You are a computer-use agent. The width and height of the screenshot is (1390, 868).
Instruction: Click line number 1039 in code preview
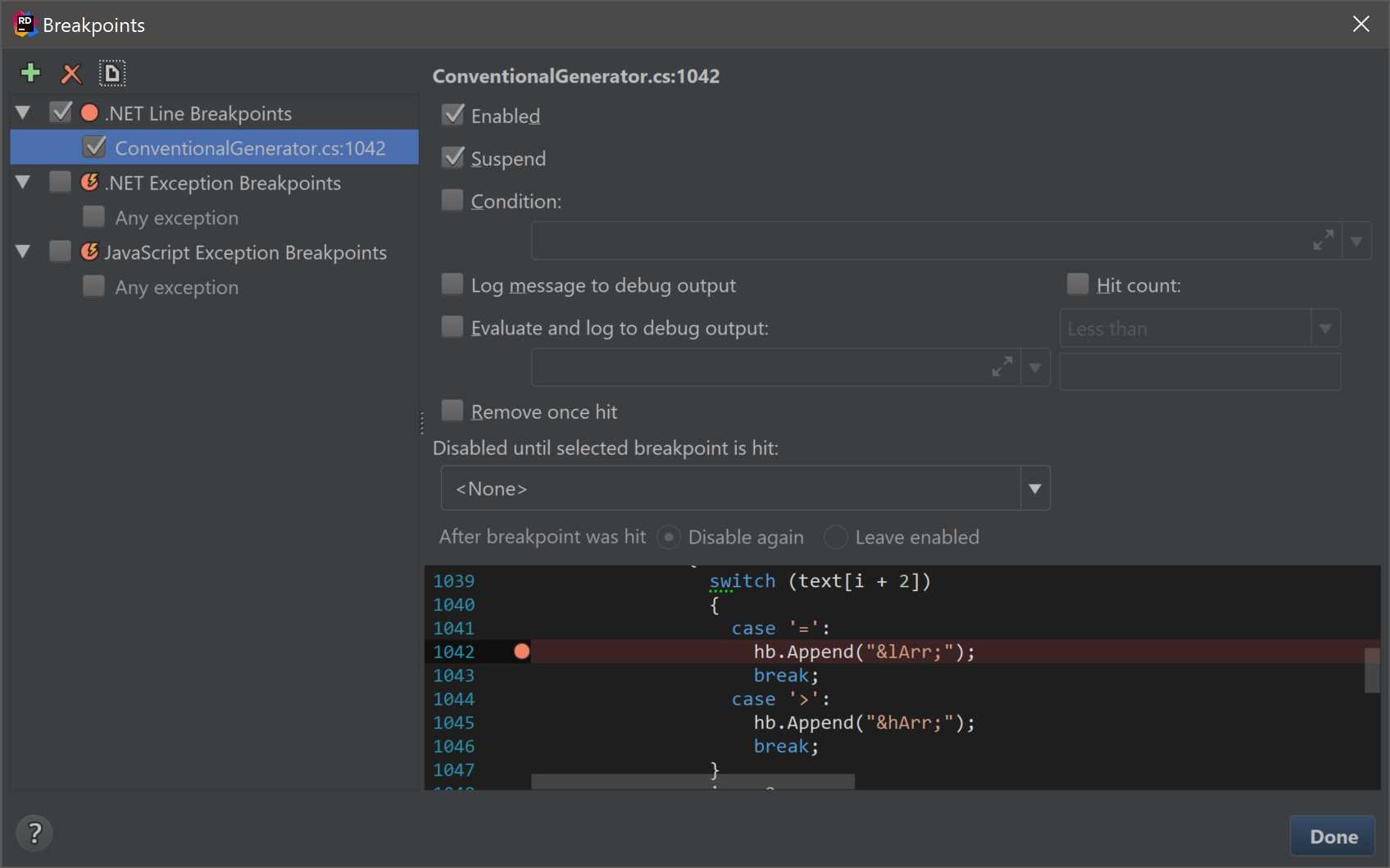click(454, 581)
